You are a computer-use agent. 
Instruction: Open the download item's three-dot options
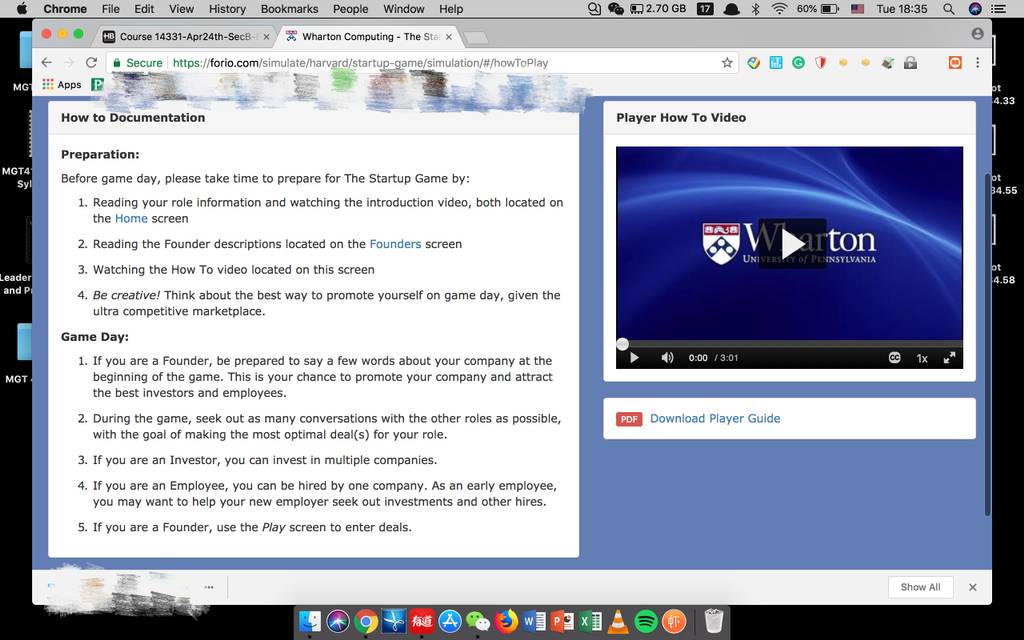(x=209, y=587)
